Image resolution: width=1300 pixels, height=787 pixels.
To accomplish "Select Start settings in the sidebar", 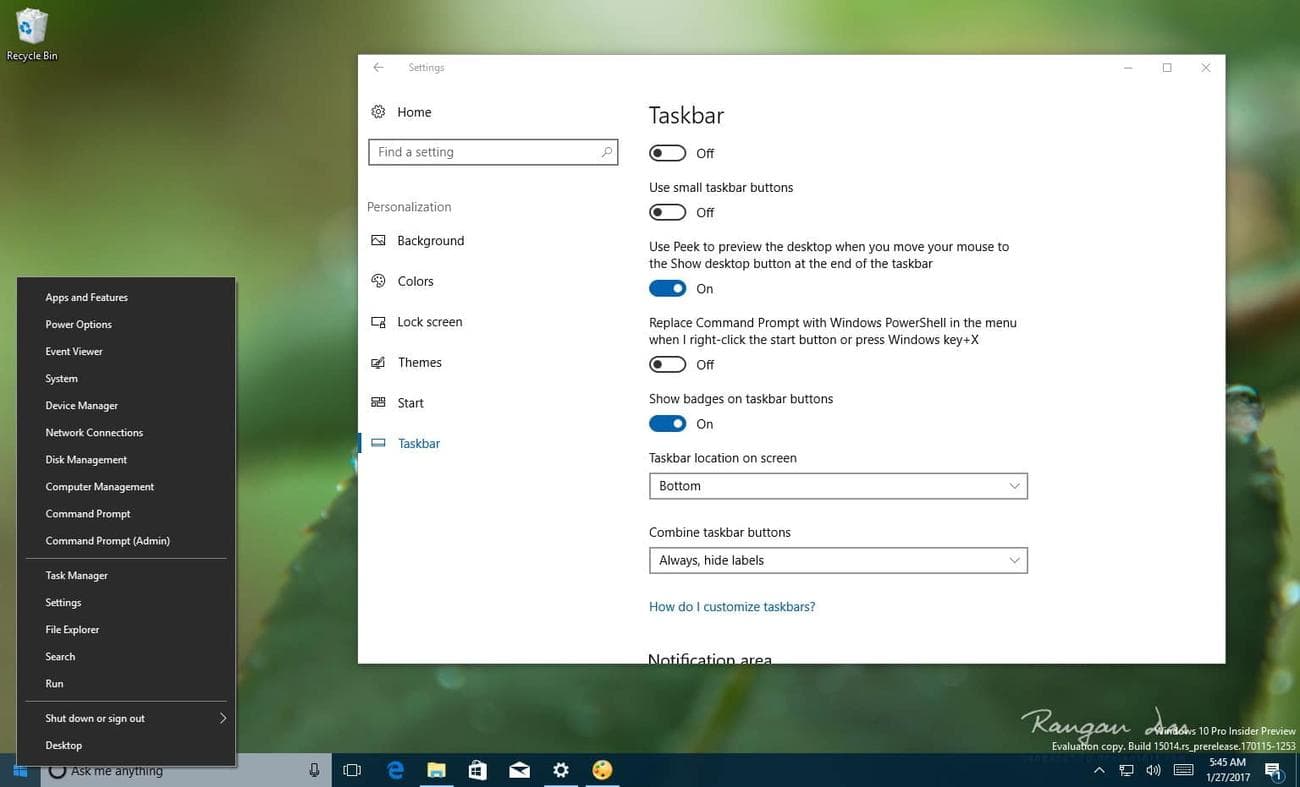I will pos(410,402).
